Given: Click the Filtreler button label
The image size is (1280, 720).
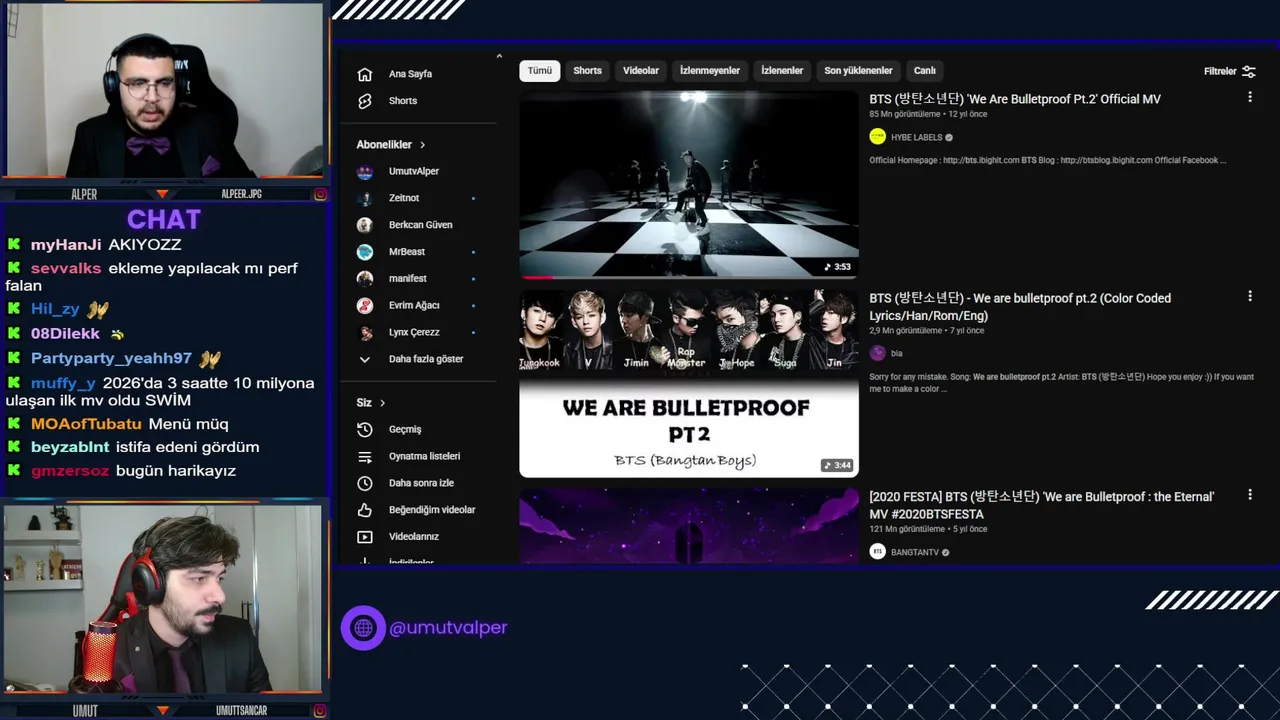Looking at the screenshot, I should pyautogui.click(x=1220, y=71).
